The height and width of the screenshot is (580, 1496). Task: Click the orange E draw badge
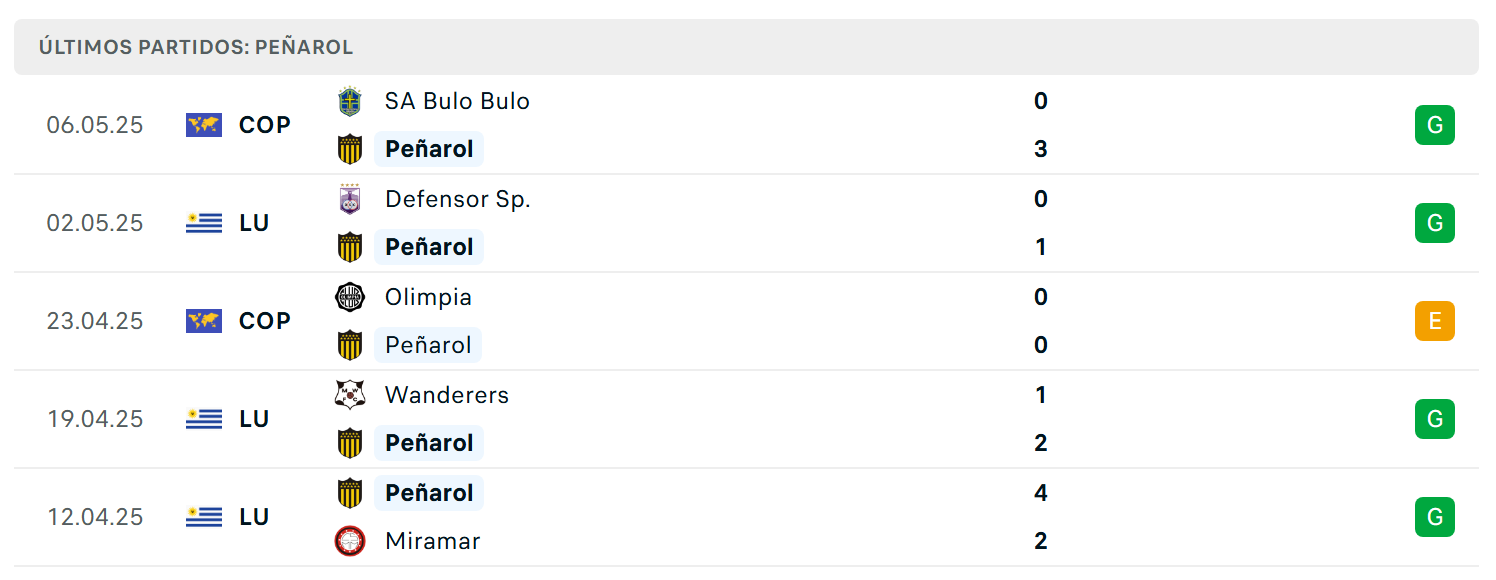pos(1434,321)
